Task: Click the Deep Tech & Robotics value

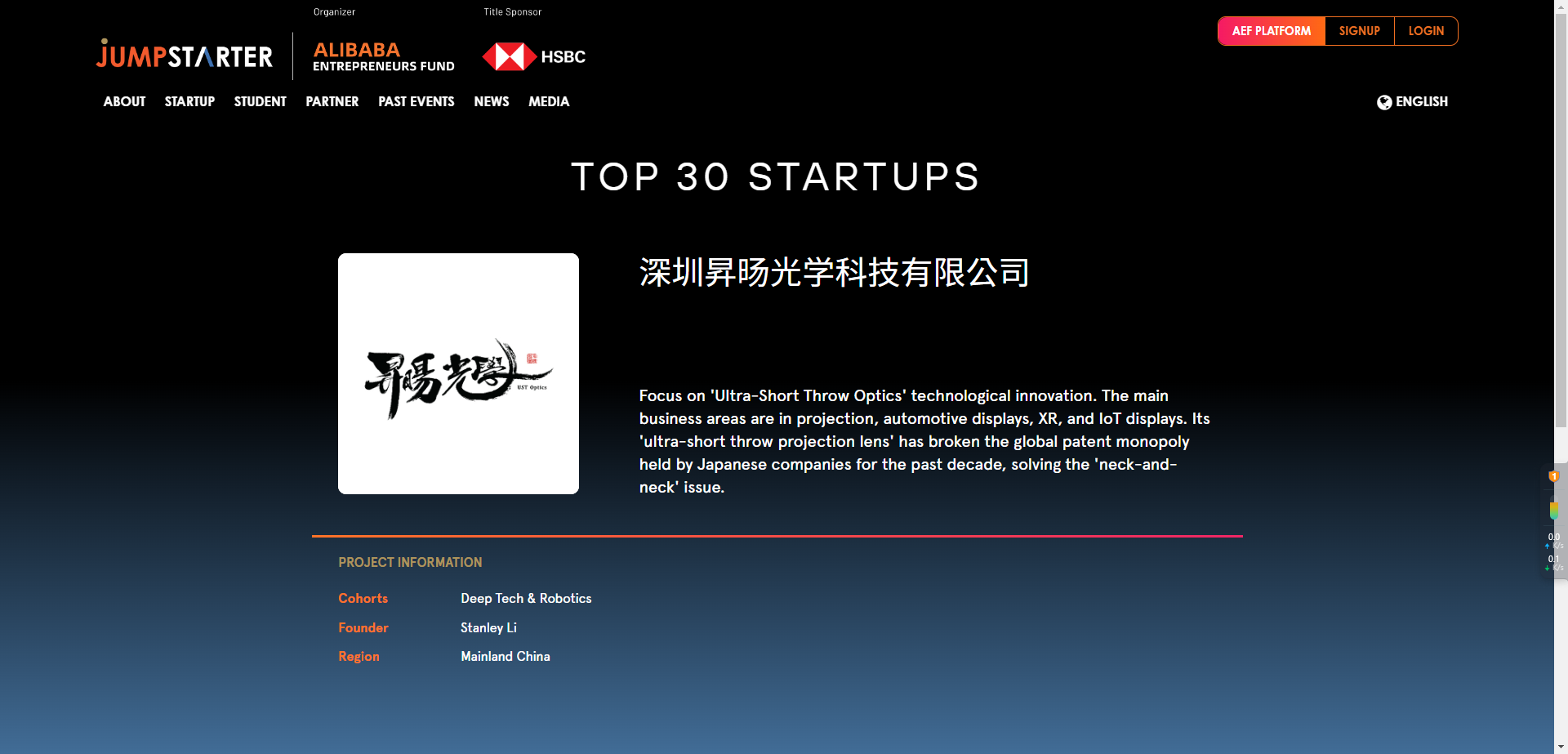Action: [x=526, y=599]
